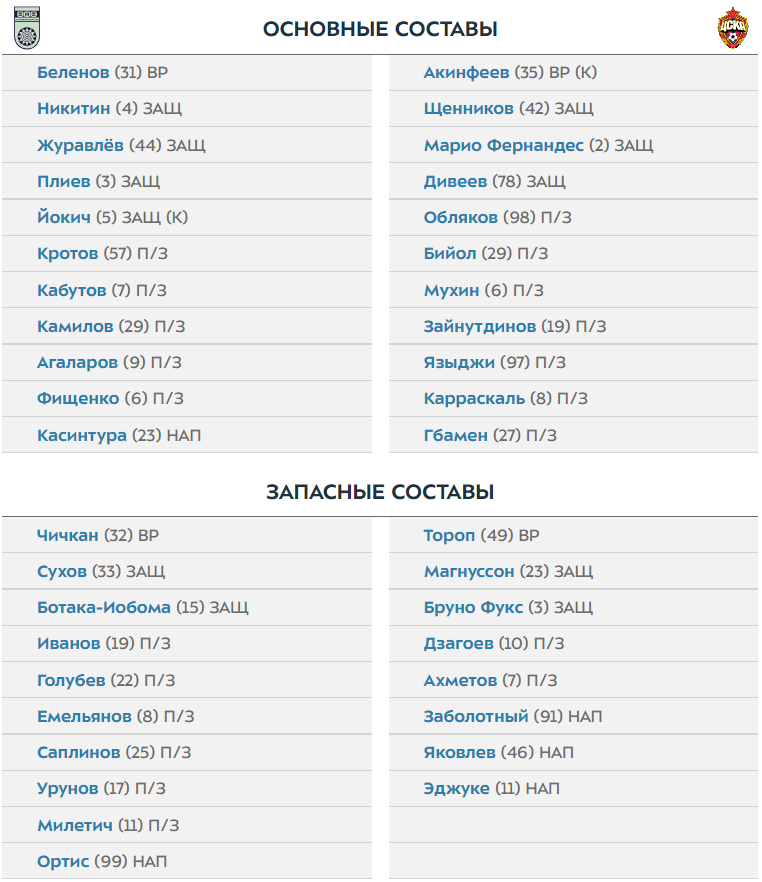Open Акинфеев goalkeeper profile
762x882 pixels.
467,72
